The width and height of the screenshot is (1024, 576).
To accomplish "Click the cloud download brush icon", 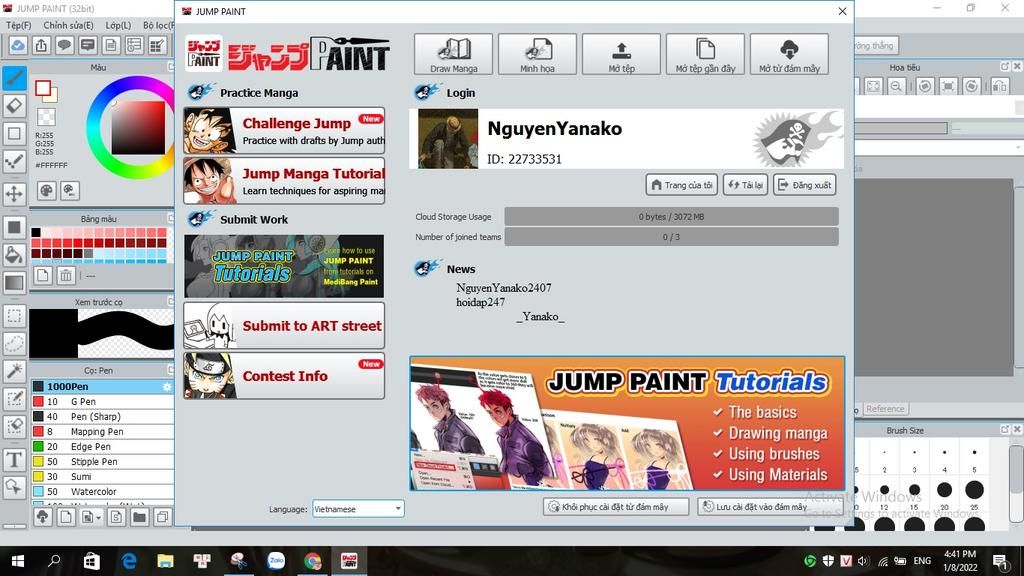I will tap(42, 517).
